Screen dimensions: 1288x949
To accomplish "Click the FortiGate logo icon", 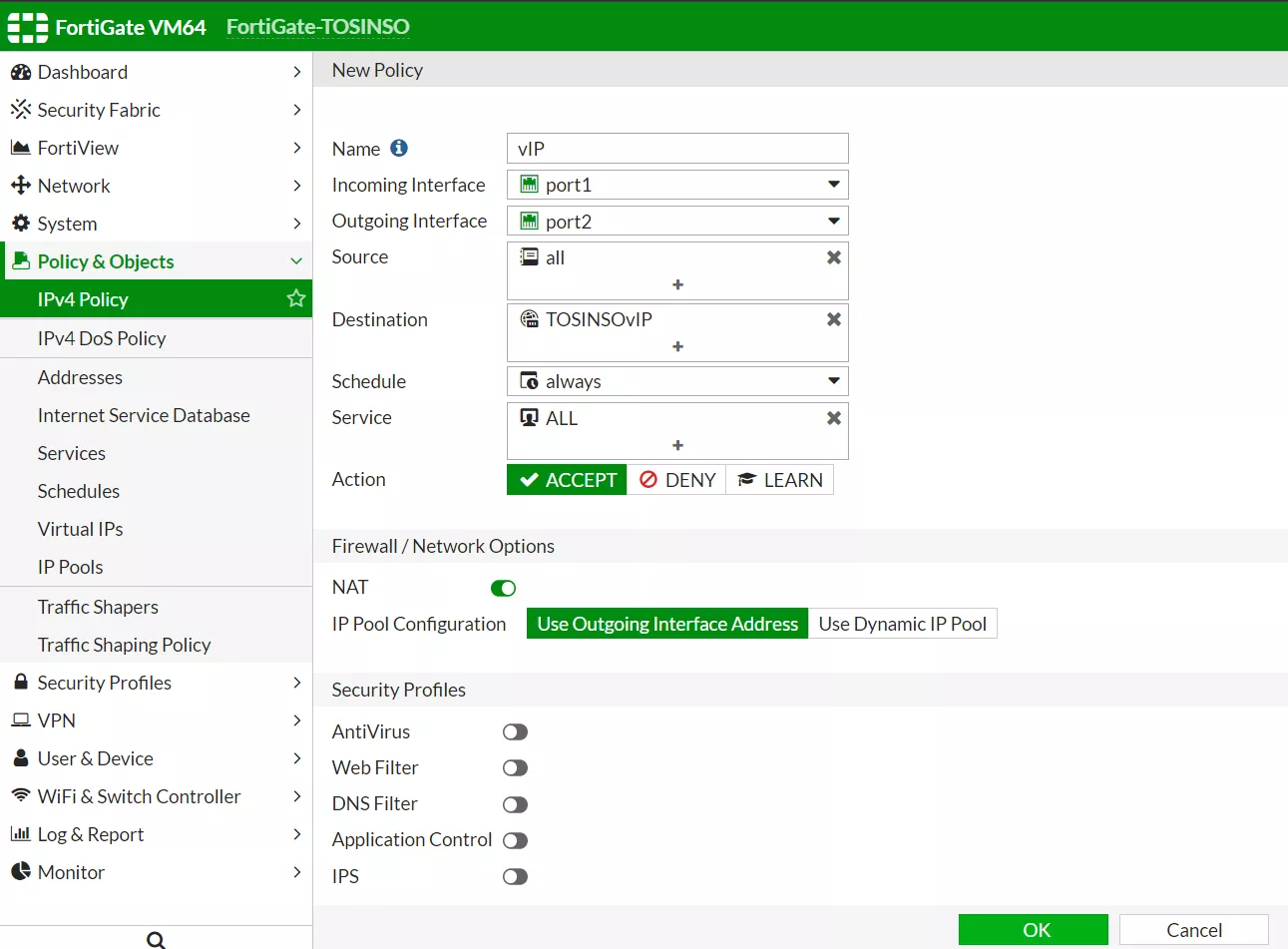I will [x=27, y=27].
